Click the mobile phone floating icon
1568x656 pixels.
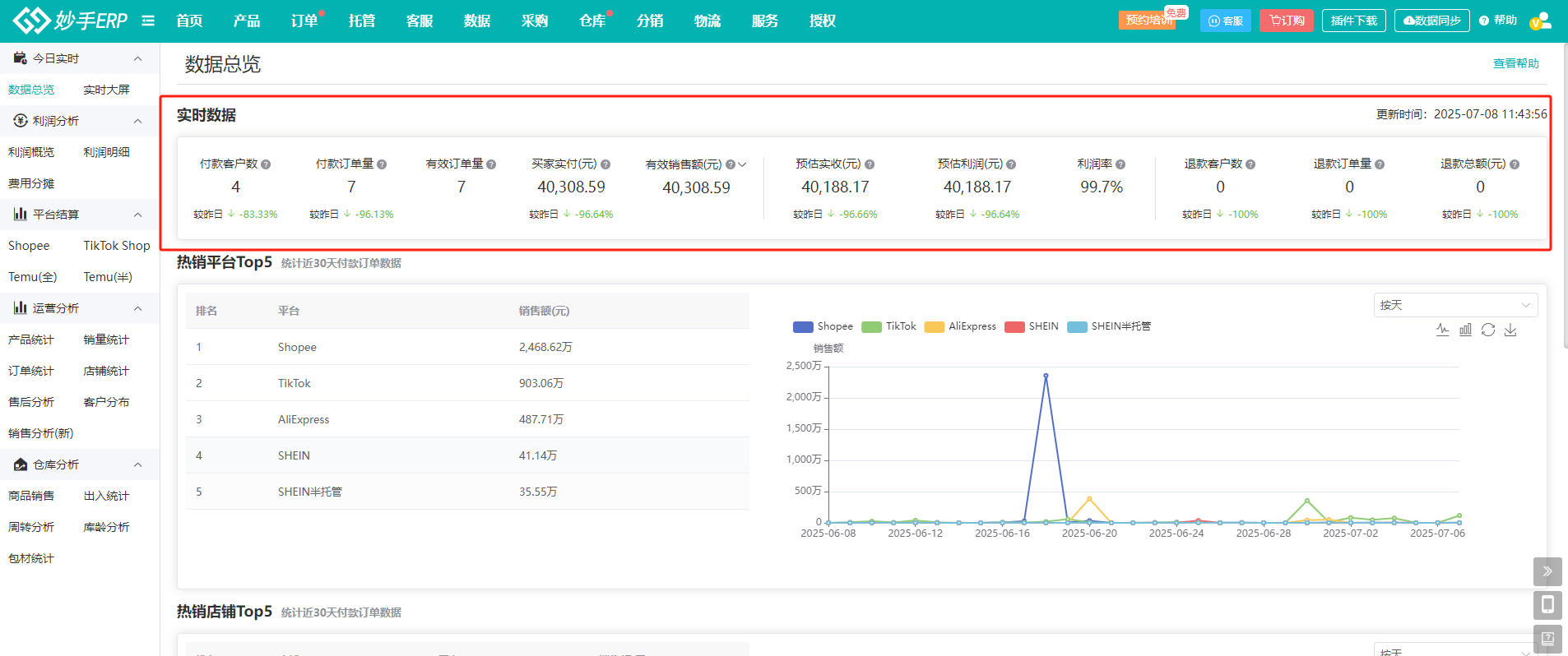tap(1547, 605)
